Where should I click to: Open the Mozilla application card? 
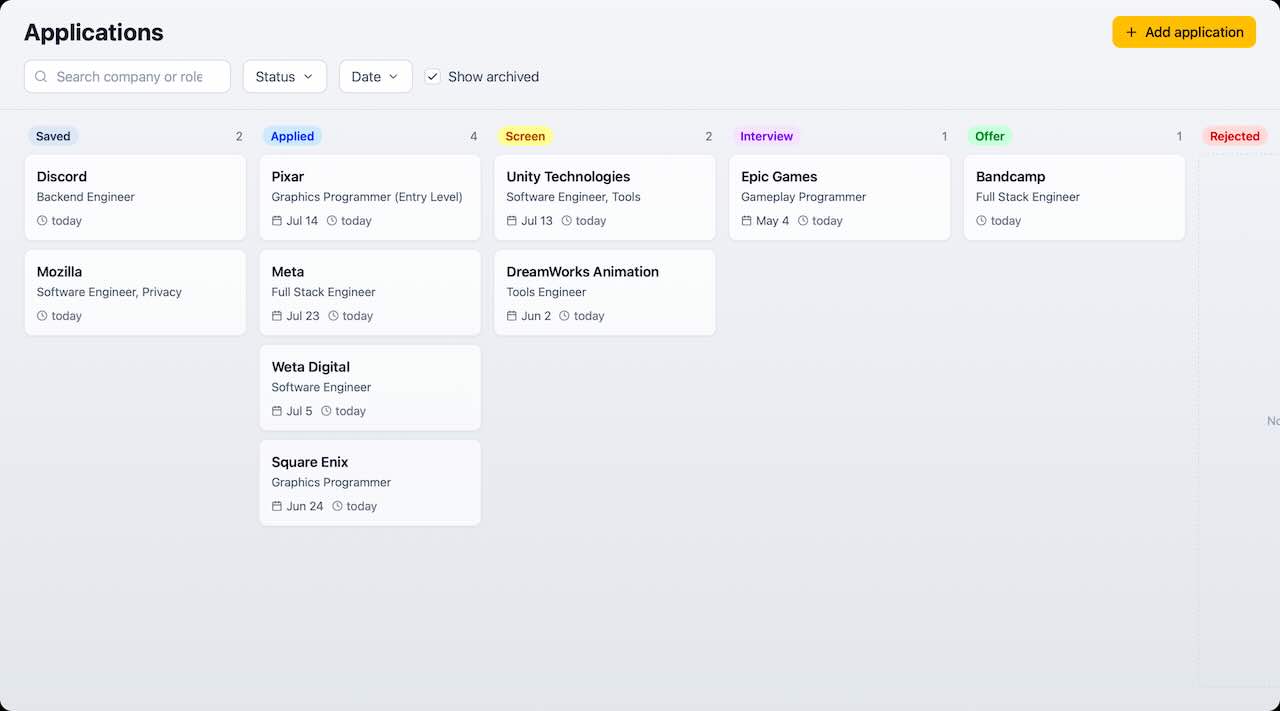click(x=135, y=292)
